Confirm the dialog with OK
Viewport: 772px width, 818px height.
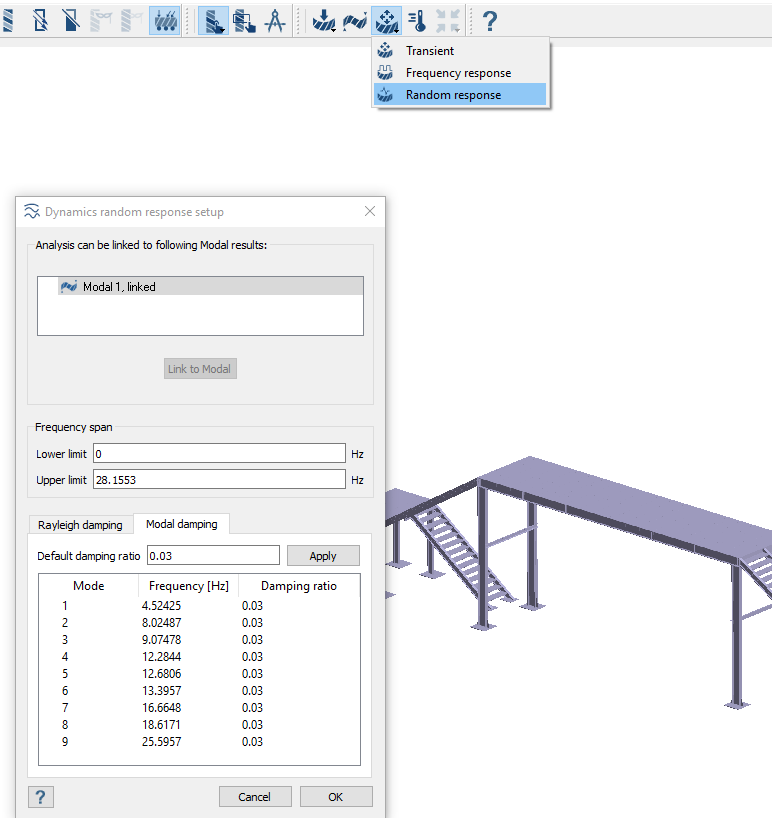pyautogui.click(x=336, y=797)
